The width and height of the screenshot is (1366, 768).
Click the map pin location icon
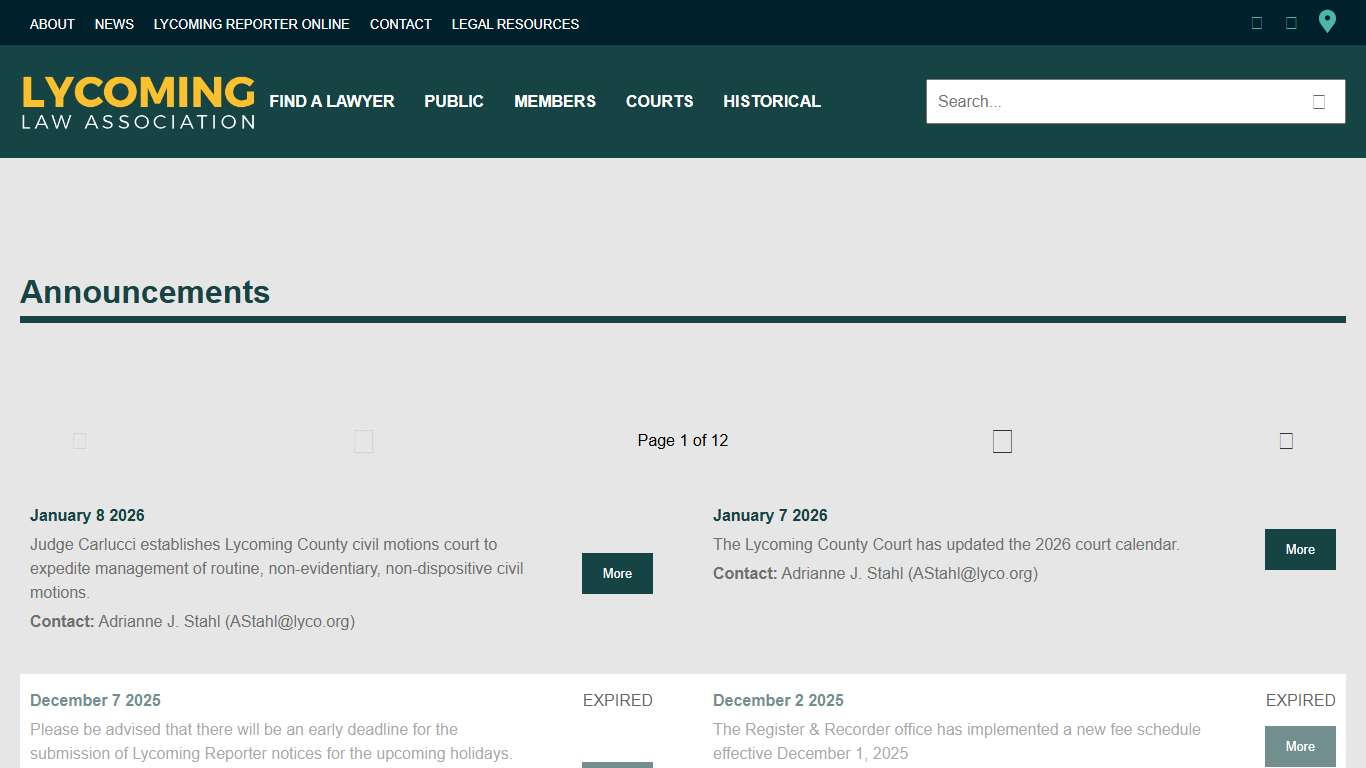click(1327, 22)
